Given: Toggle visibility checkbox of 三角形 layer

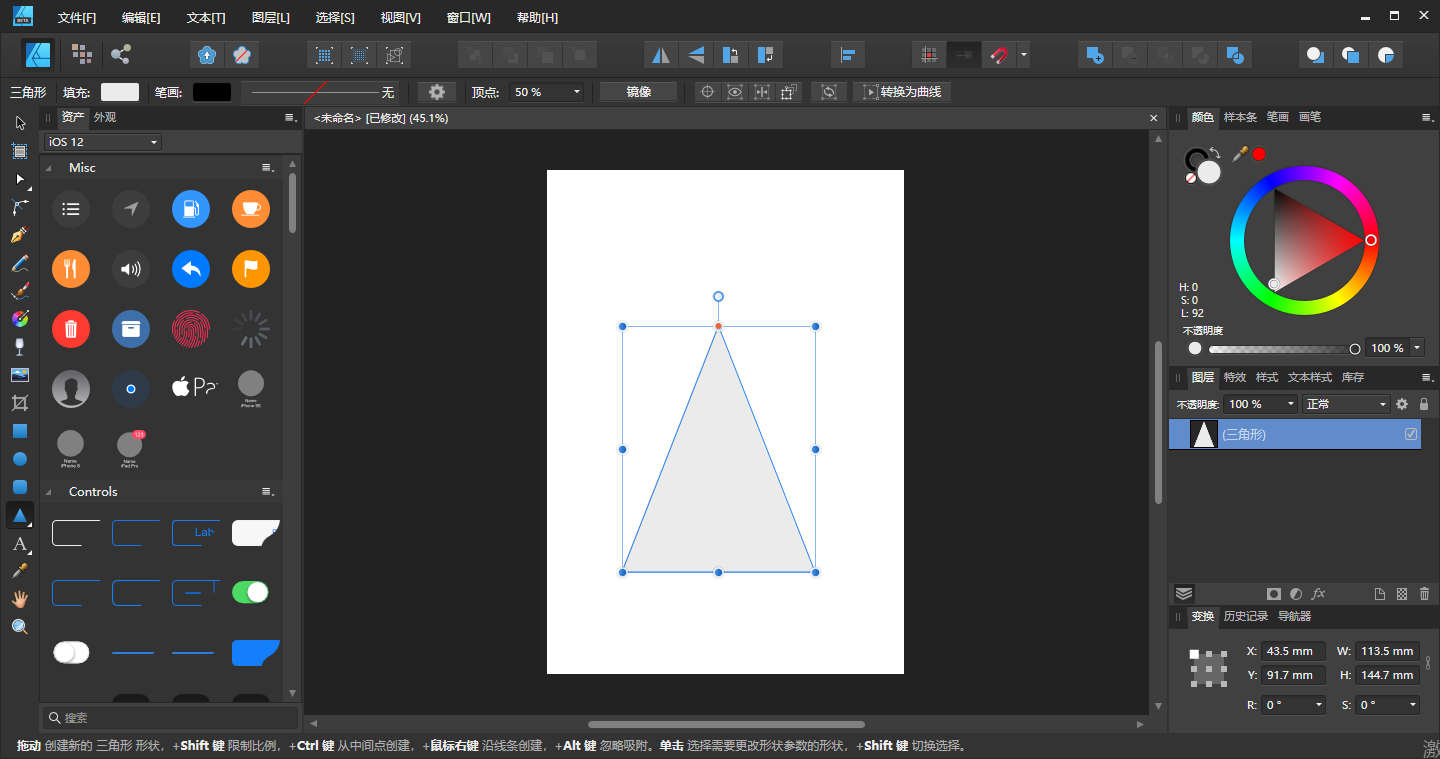Looking at the screenshot, I should click(1411, 434).
